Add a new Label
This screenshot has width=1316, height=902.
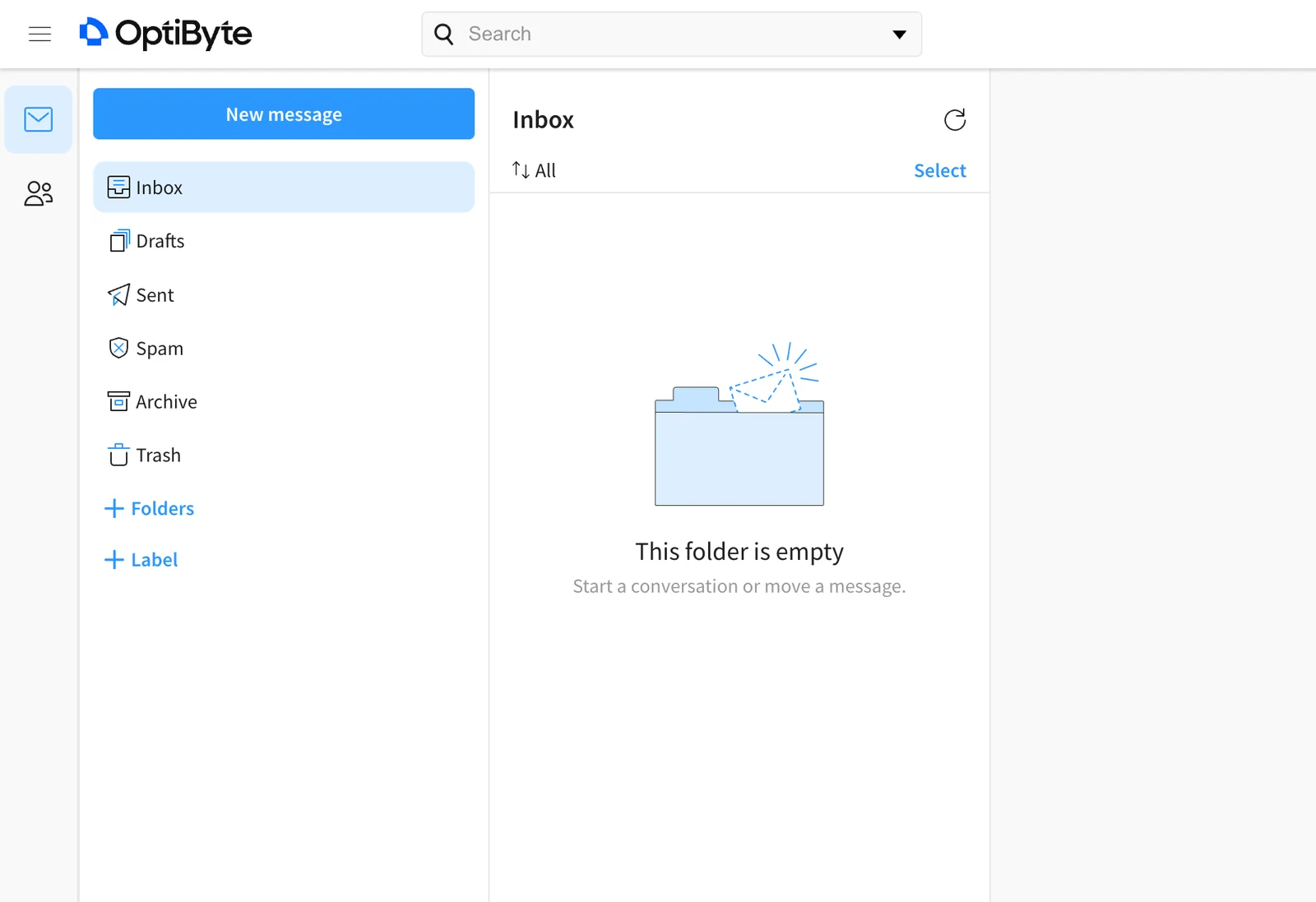pyautogui.click(x=141, y=560)
